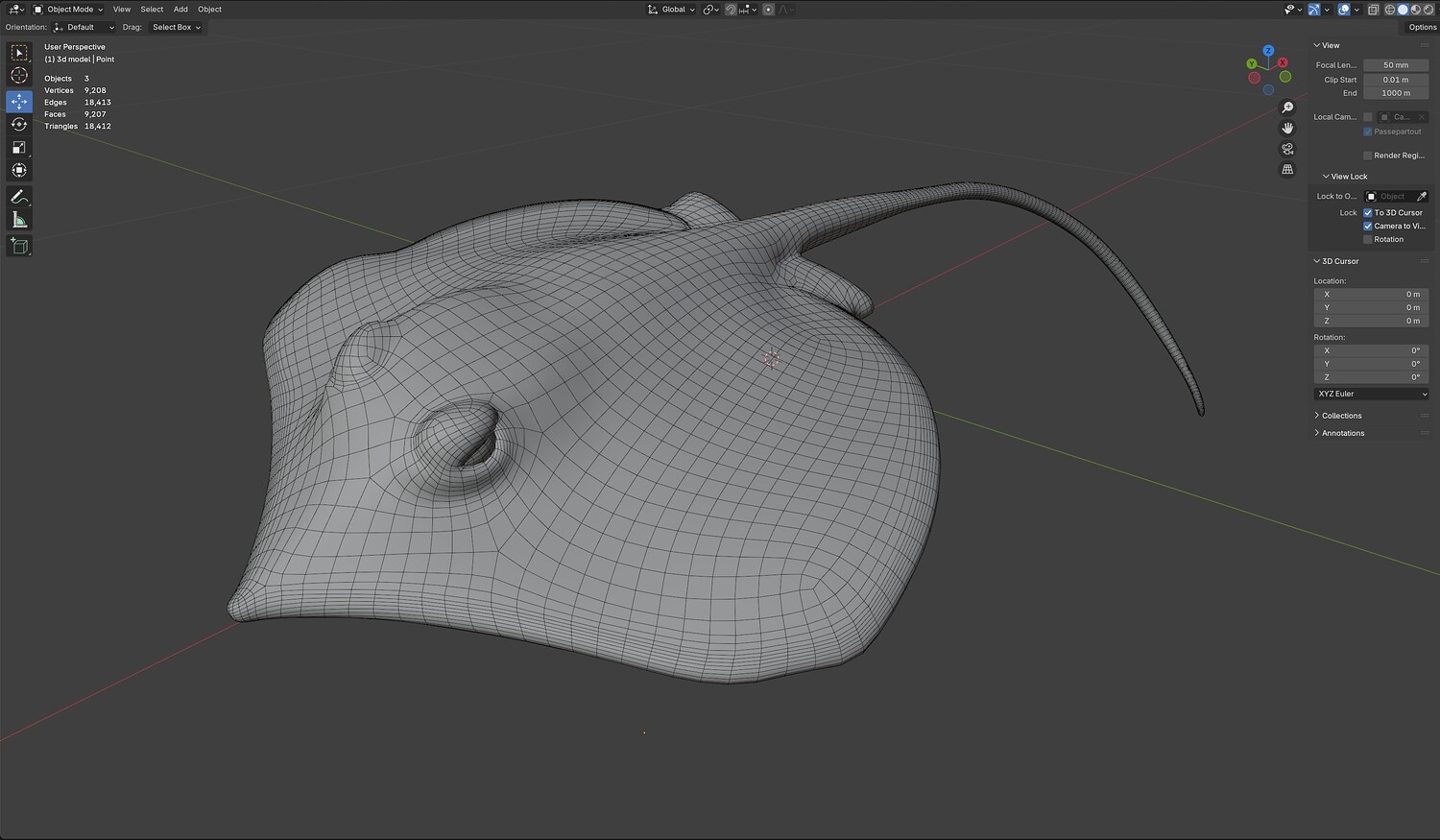Enable the Lock Rotation checkbox
1440x840 pixels.
[1368, 240]
